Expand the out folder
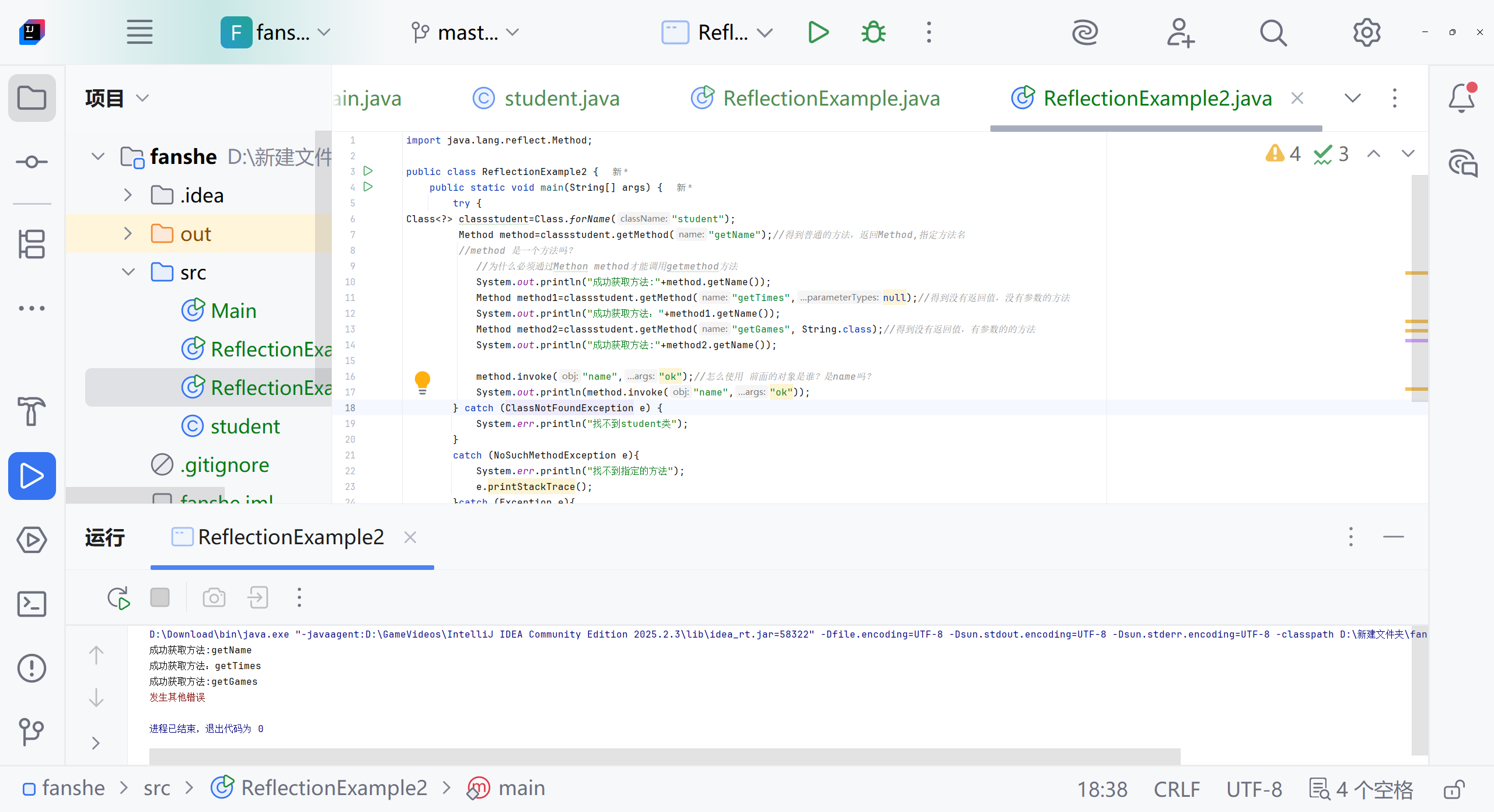This screenshot has width=1494, height=812. point(128,234)
